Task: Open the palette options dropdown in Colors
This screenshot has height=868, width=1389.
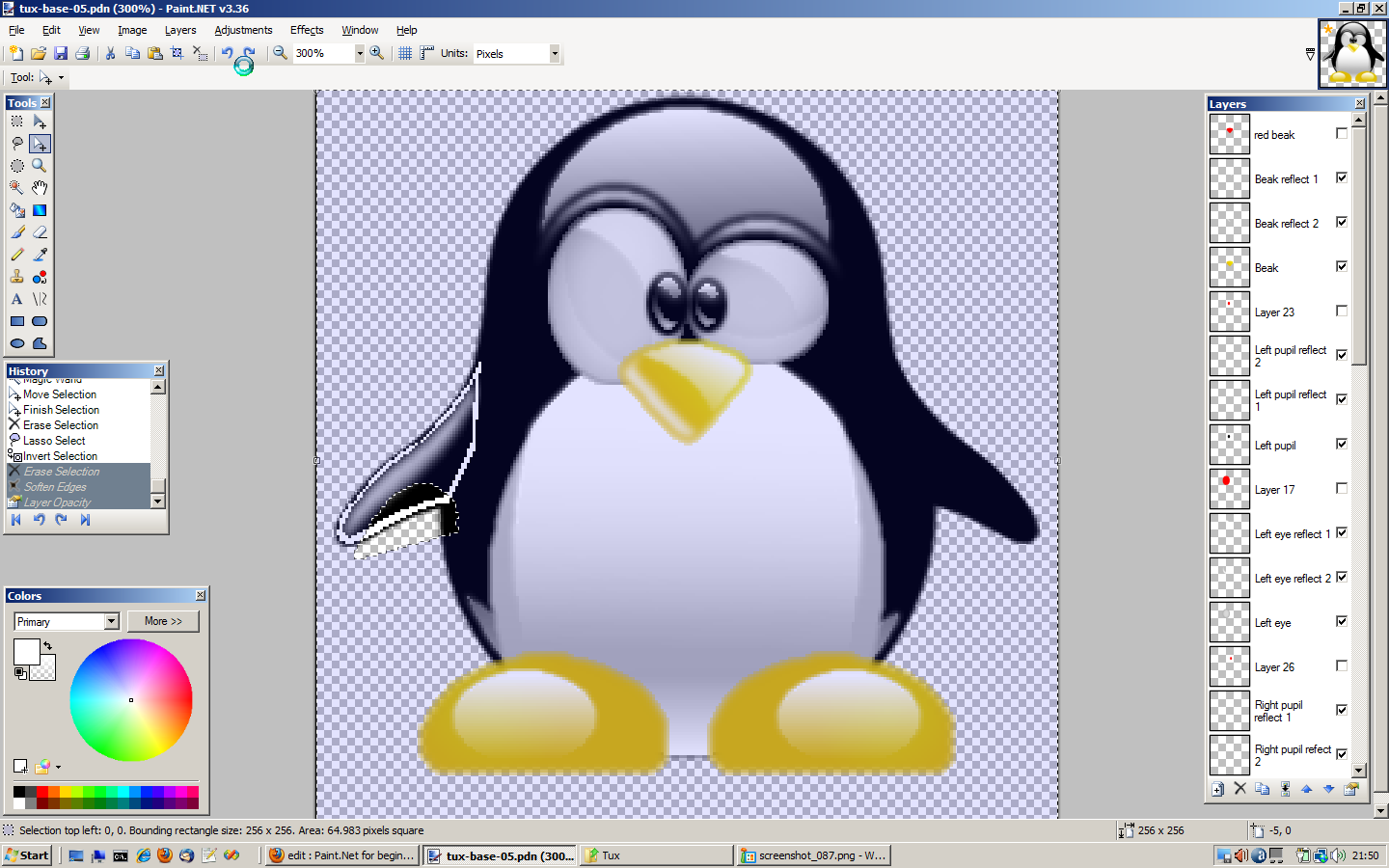Action: (59, 768)
